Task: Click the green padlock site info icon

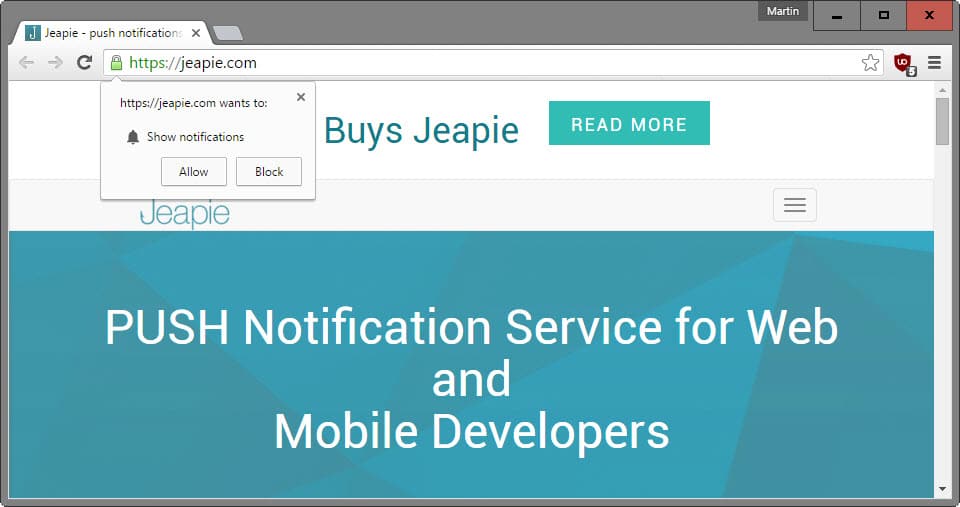Action: [x=116, y=62]
